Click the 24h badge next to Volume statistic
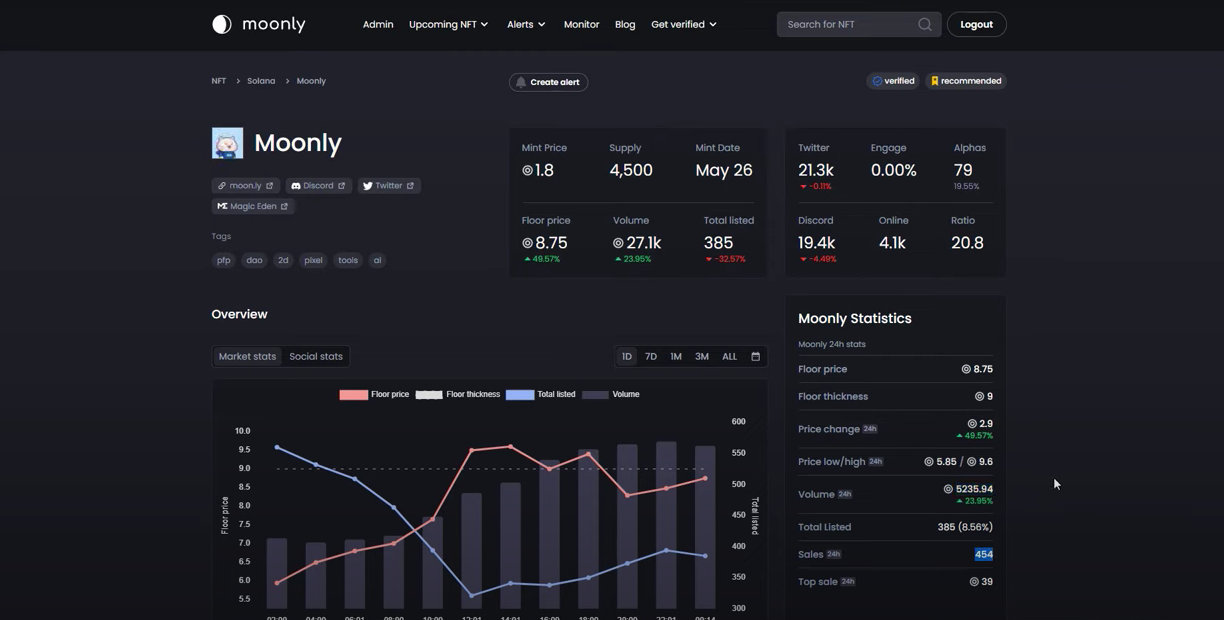The height and width of the screenshot is (620, 1224). coord(845,494)
